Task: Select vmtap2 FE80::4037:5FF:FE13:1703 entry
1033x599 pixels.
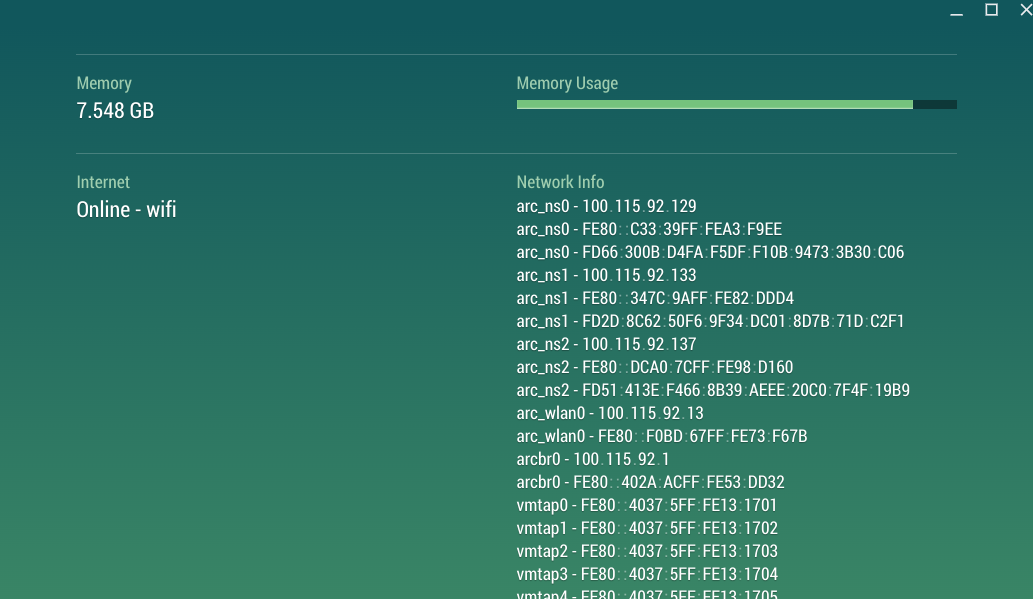Action: (647, 551)
